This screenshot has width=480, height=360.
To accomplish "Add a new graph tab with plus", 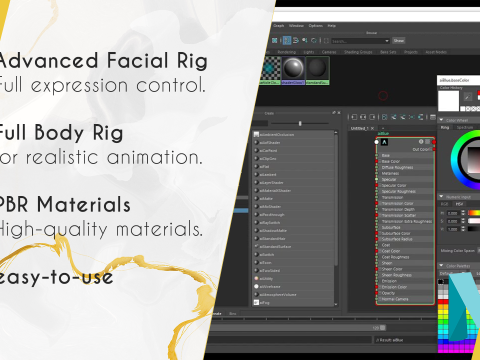I will [x=383, y=128].
